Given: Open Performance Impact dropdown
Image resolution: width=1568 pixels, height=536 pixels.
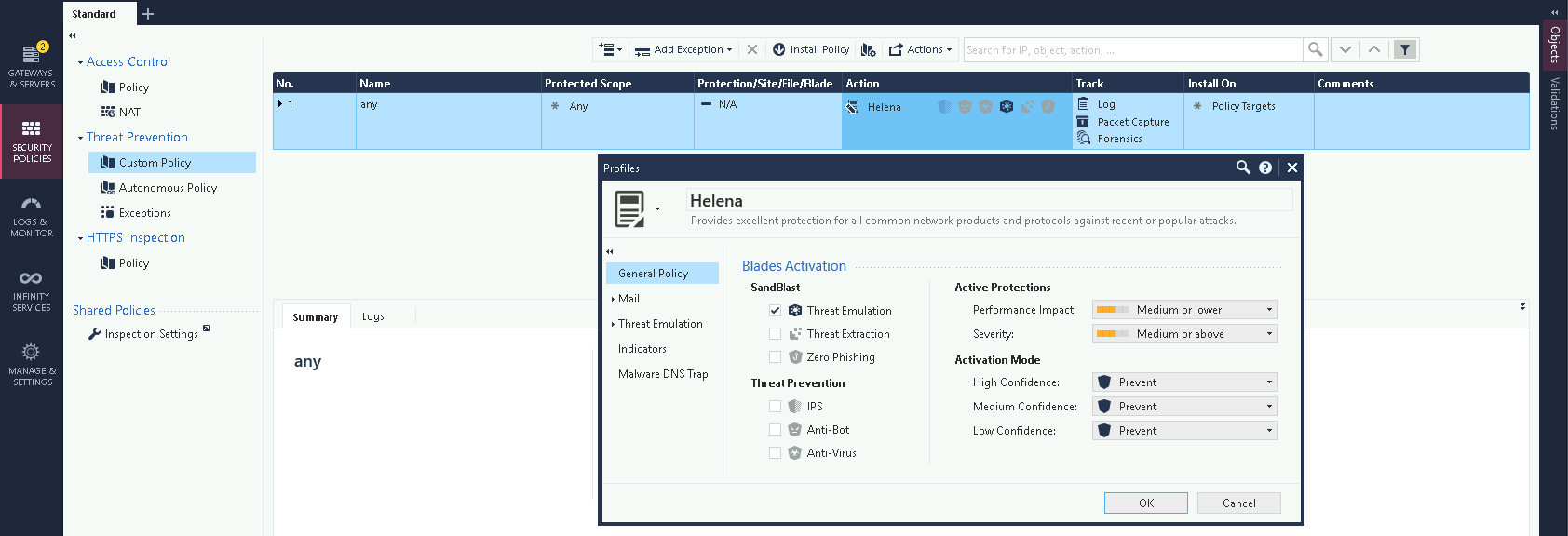Looking at the screenshot, I should click(1184, 310).
